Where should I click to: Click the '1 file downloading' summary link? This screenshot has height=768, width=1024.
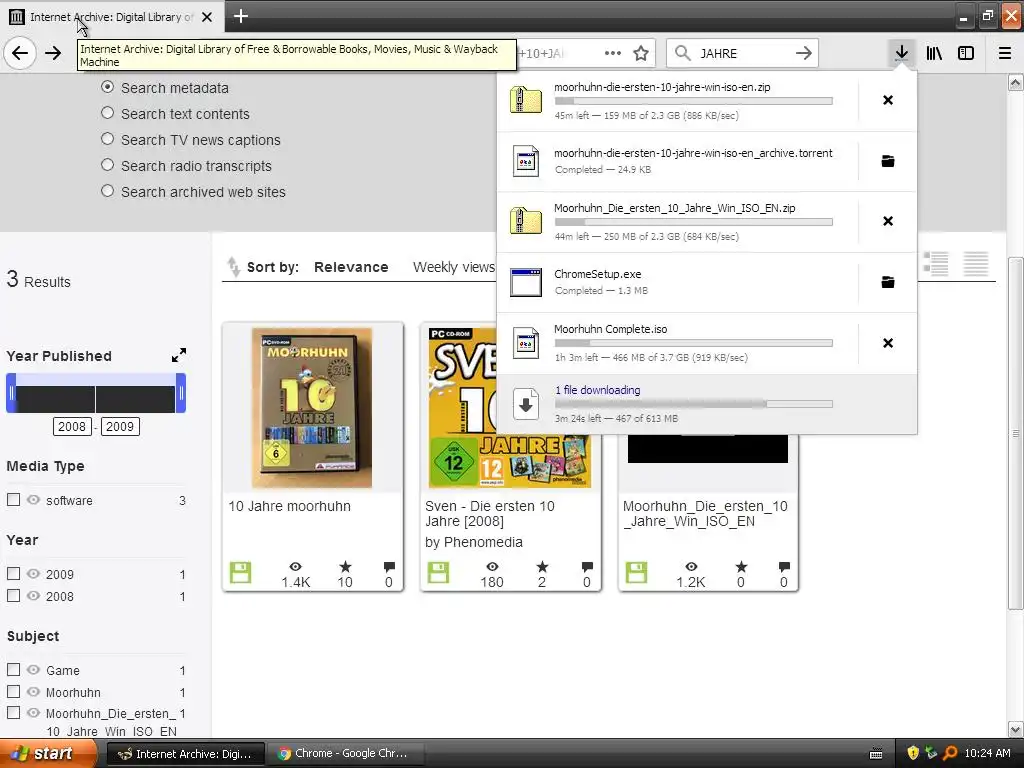click(x=598, y=390)
